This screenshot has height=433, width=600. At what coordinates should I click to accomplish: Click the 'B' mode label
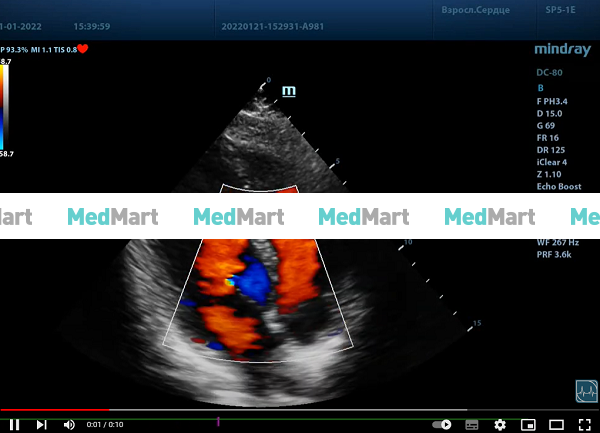540,88
